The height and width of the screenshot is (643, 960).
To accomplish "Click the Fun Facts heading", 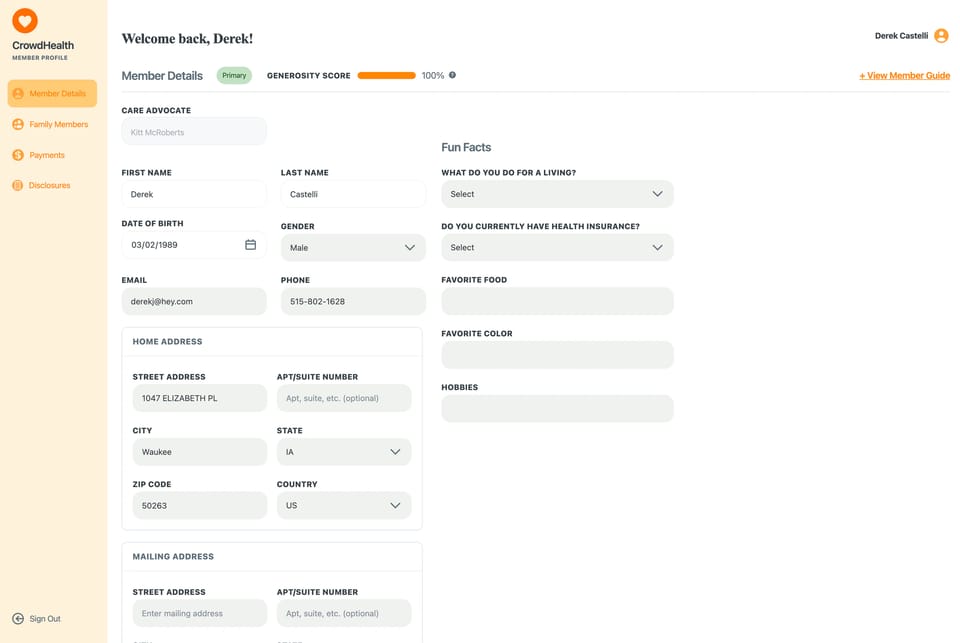I will [x=466, y=148].
